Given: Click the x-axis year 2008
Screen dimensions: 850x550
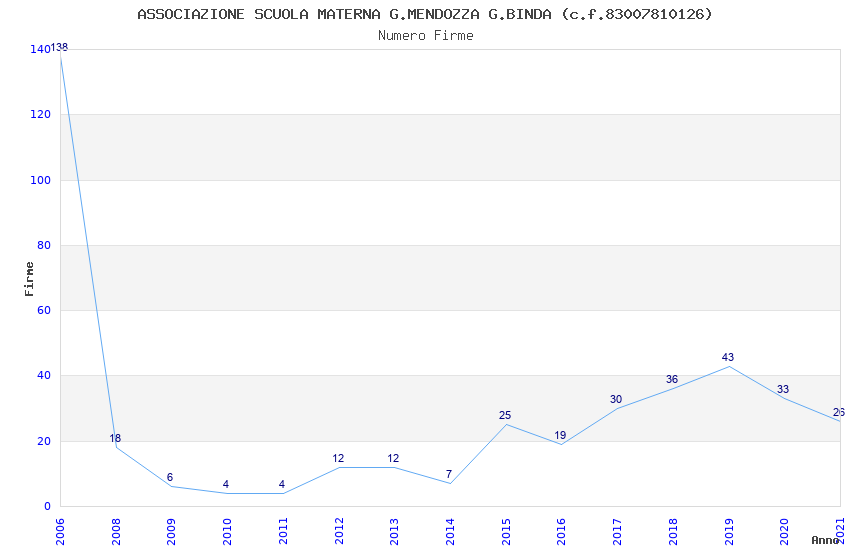Looking at the screenshot, I should (x=115, y=531).
